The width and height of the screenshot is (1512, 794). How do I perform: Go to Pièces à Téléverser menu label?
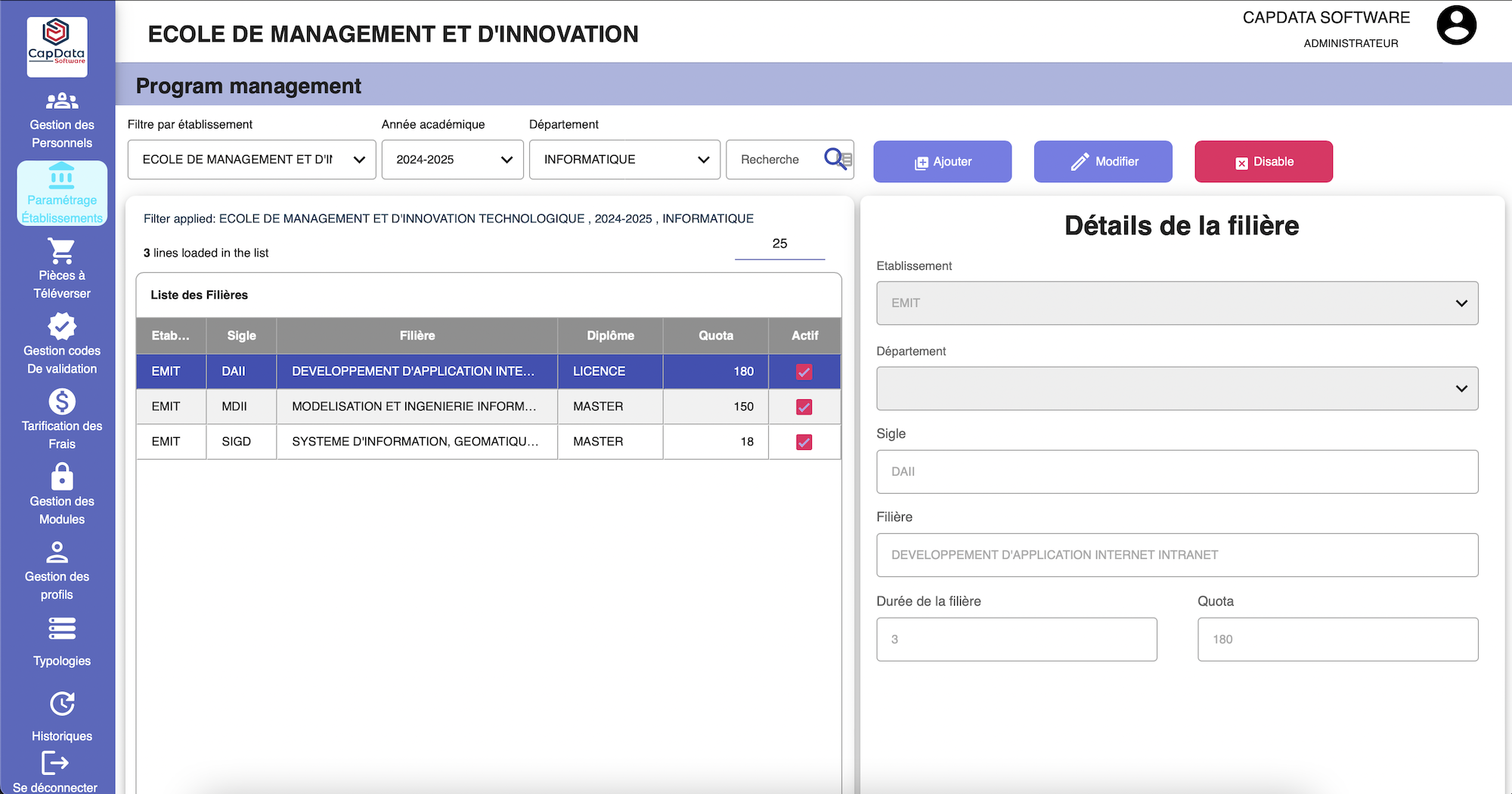click(62, 284)
